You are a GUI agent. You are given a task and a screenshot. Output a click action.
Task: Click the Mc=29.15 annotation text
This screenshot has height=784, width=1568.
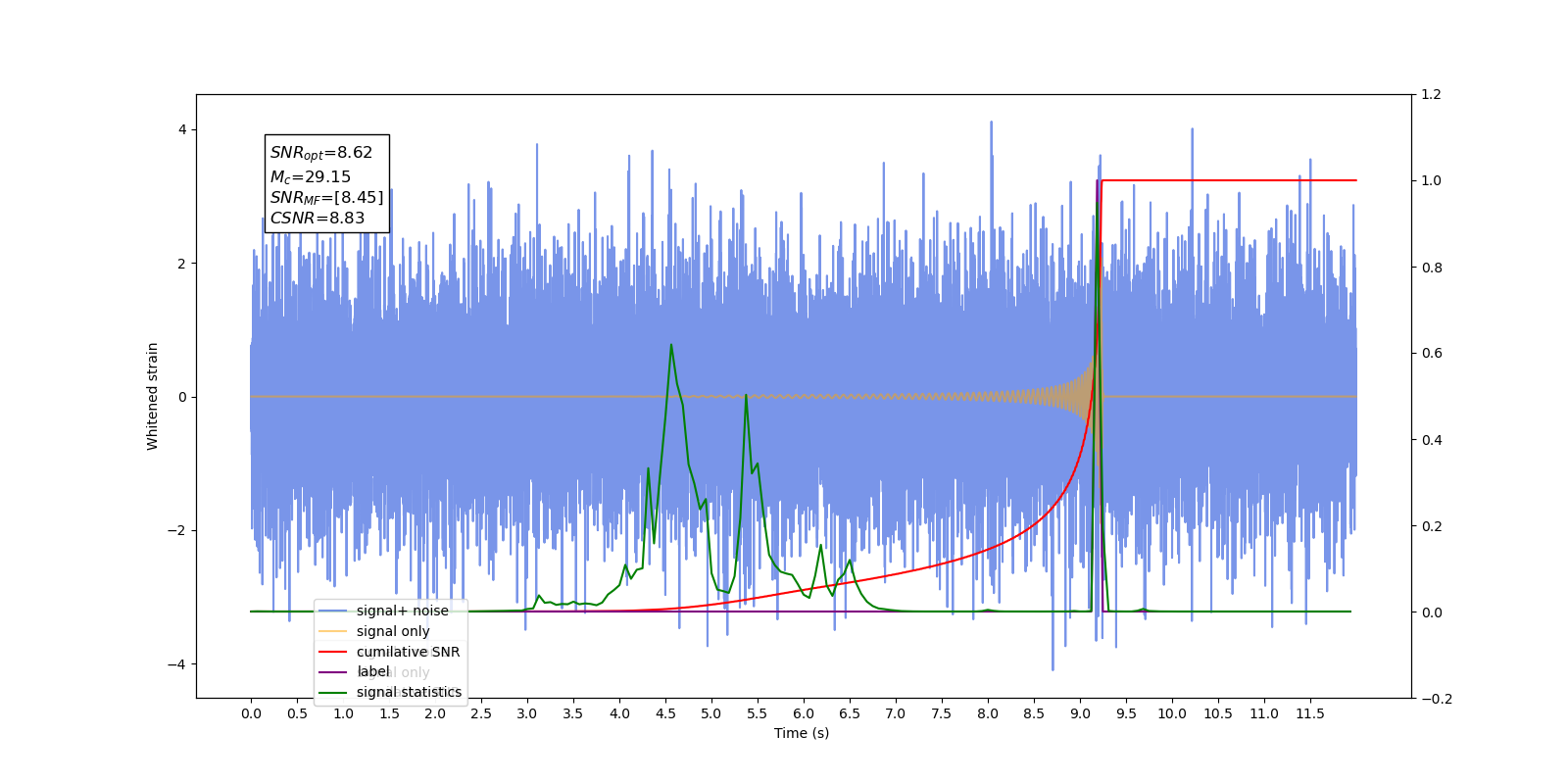[311, 176]
